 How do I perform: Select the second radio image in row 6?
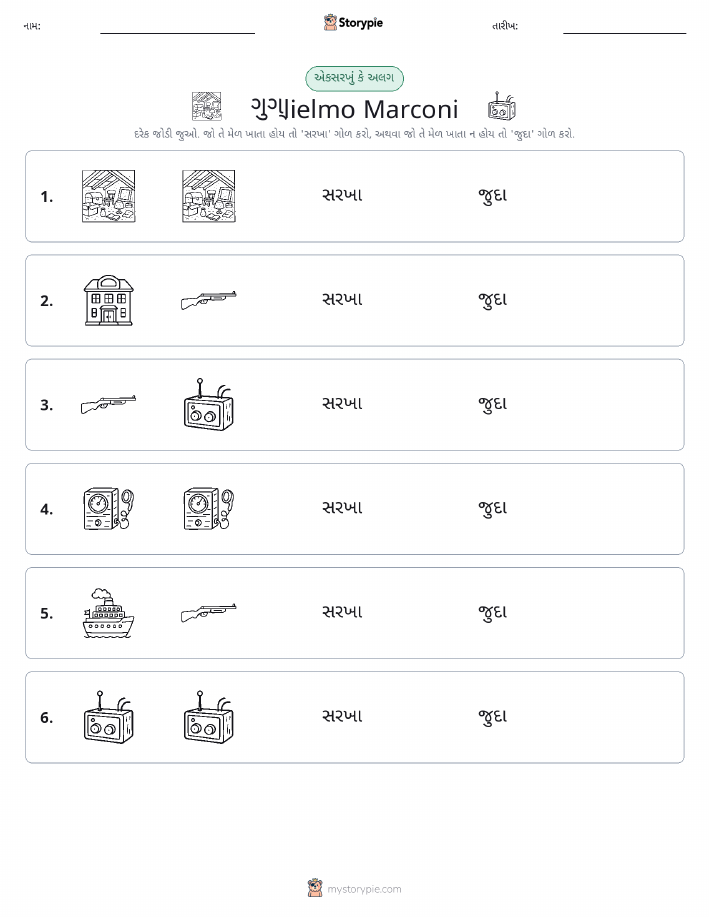[209, 717]
